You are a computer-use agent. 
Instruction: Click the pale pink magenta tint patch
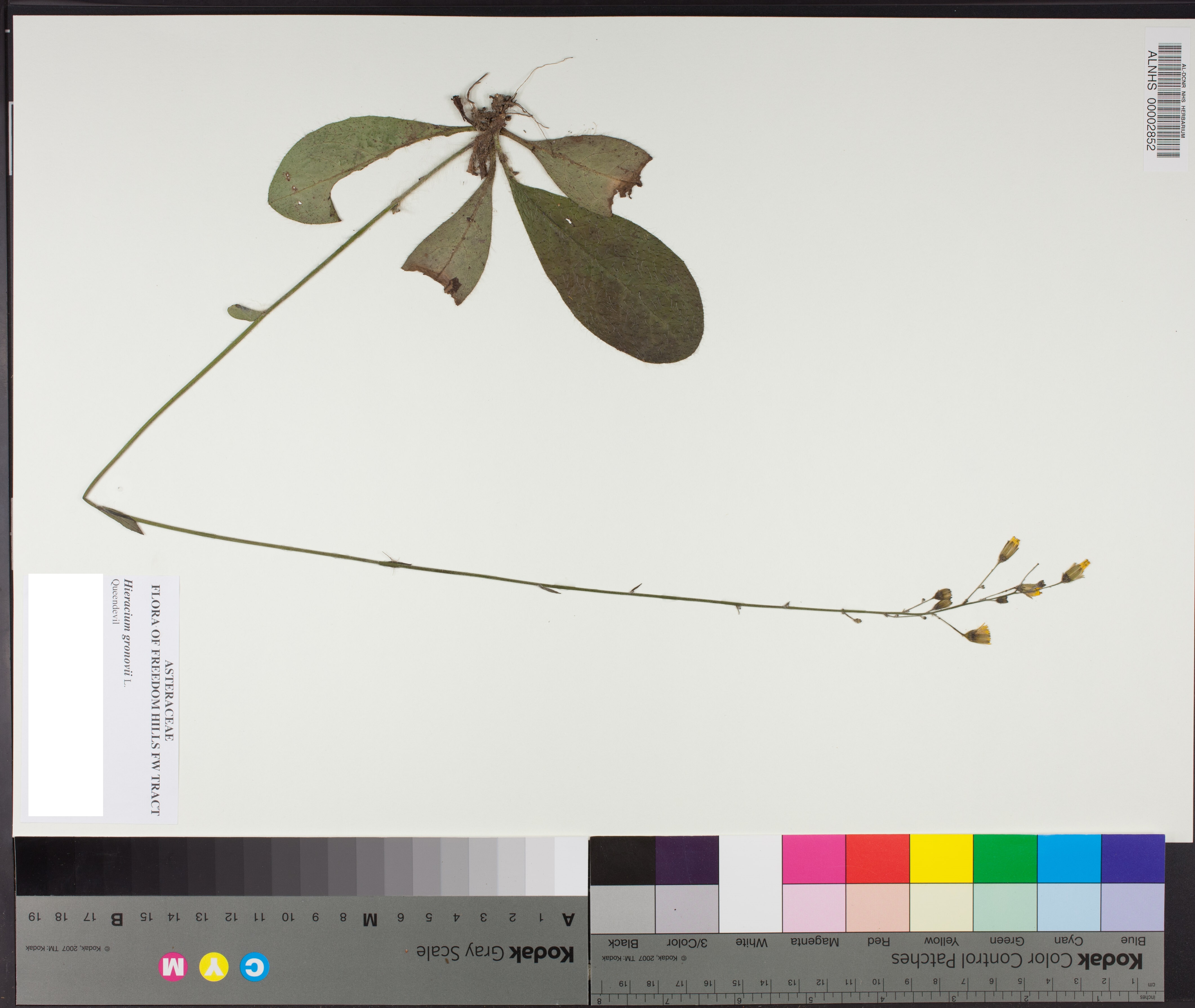click(813, 909)
